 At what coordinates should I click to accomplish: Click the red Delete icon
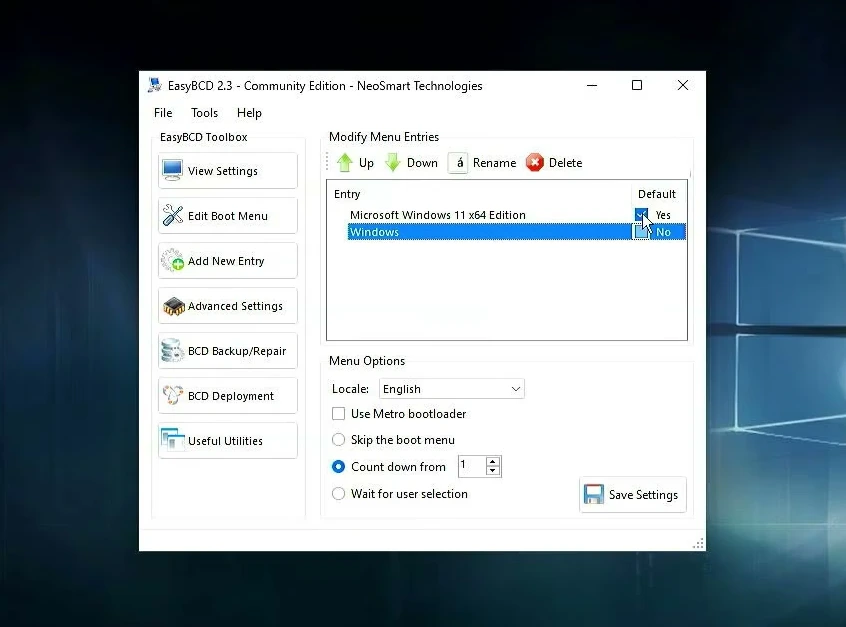535,162
